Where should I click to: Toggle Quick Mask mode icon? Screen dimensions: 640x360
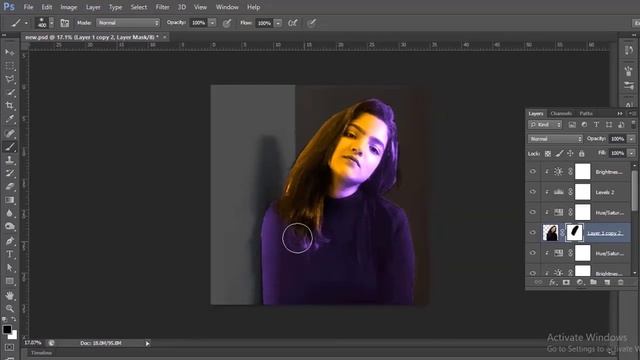(x=9, y=347)
